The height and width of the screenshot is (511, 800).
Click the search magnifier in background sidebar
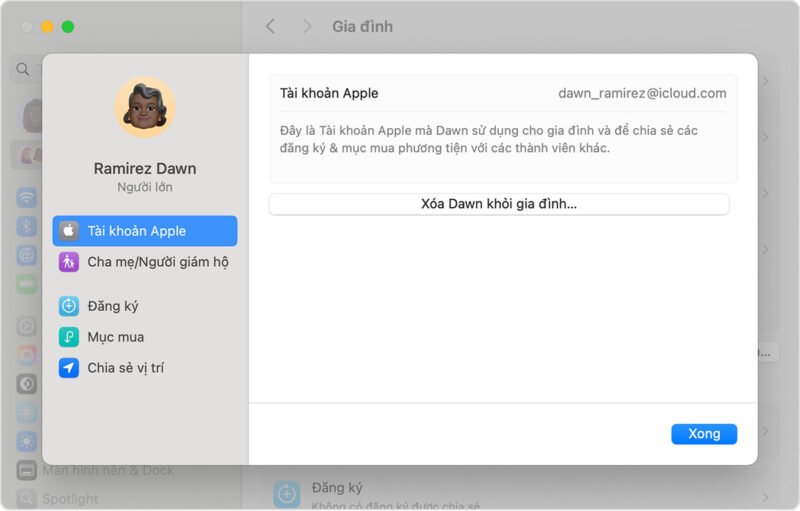pos(22,69)
